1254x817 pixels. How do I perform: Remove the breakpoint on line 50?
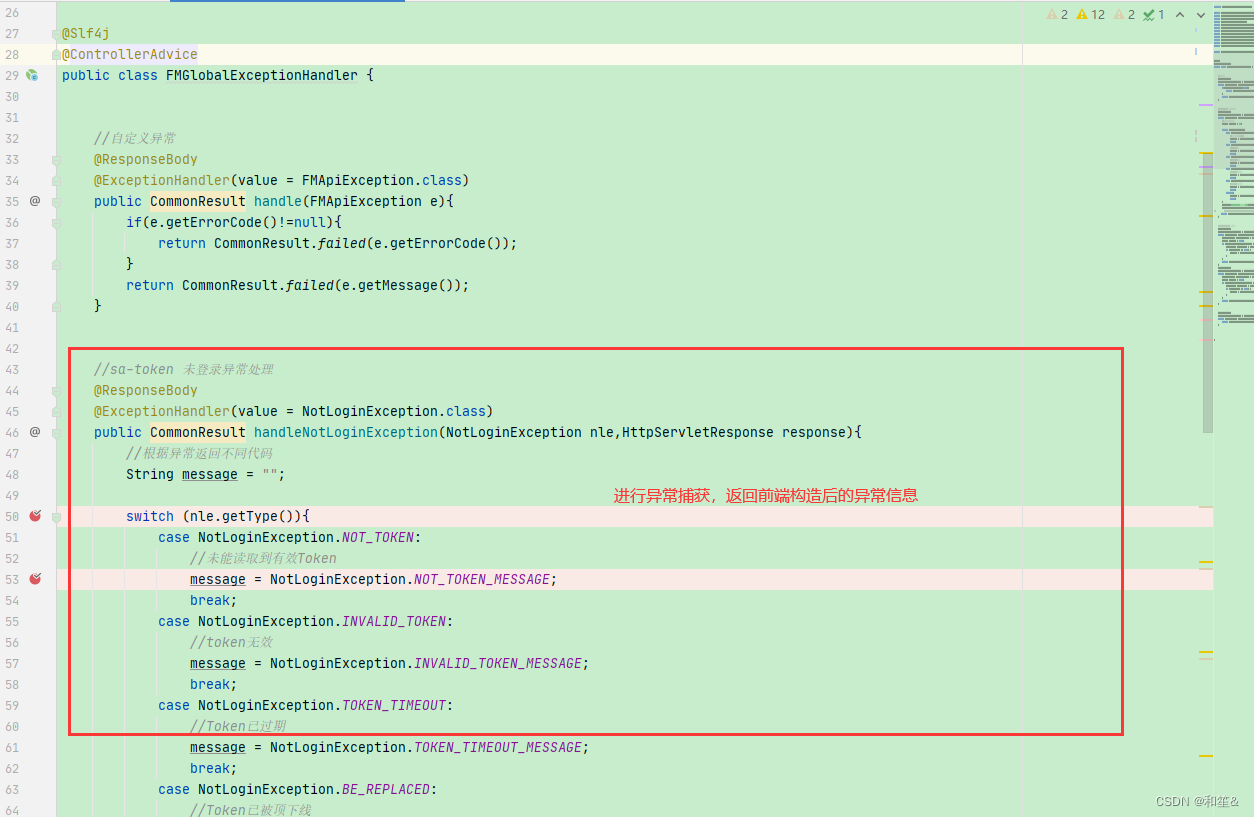point(35,516)
